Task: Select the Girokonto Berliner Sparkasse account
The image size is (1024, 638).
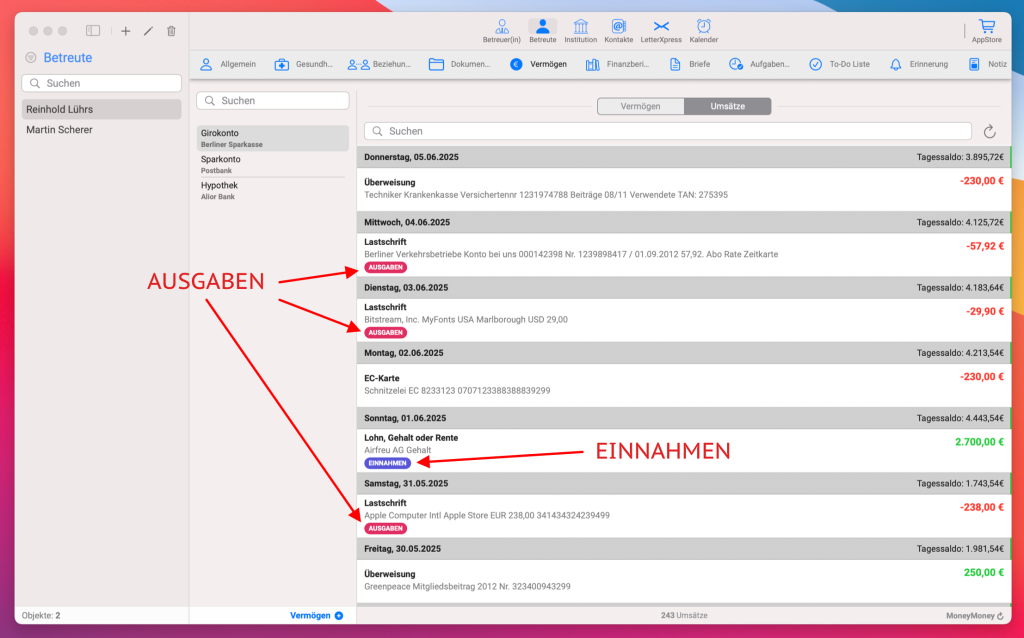Action: pos(272,138)
